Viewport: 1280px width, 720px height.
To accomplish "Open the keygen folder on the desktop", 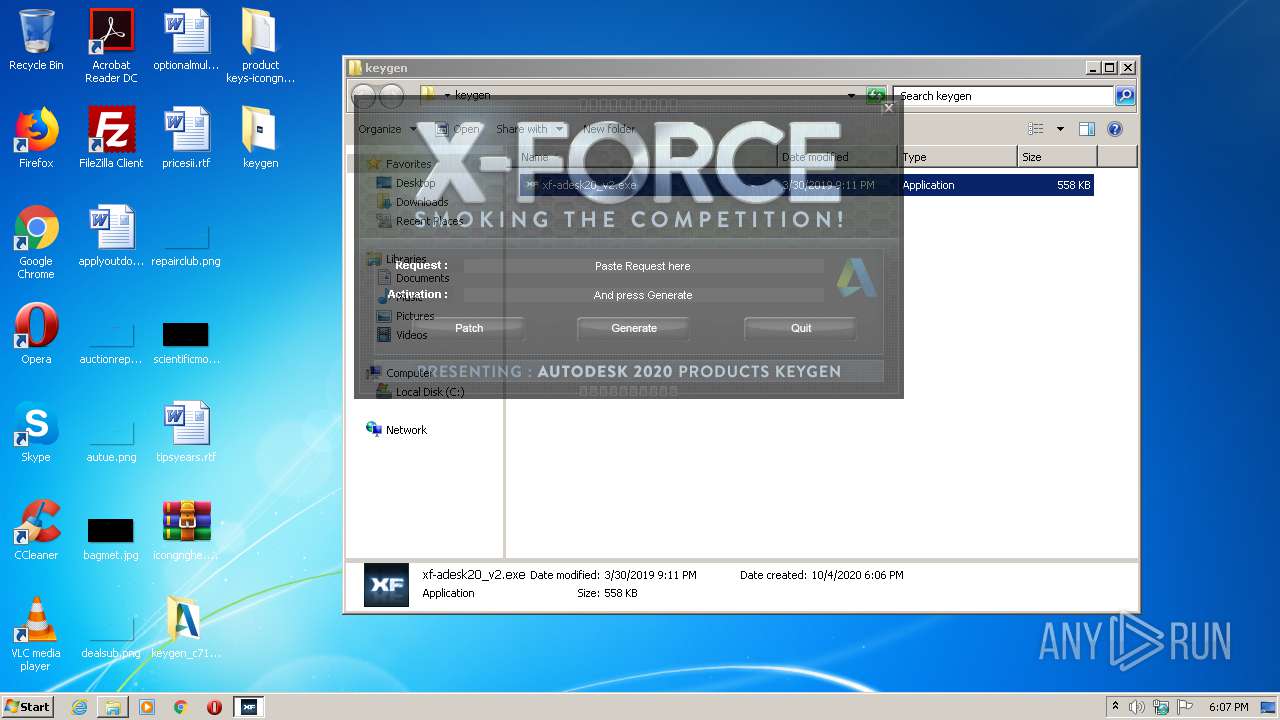I will tap(260, 138).
